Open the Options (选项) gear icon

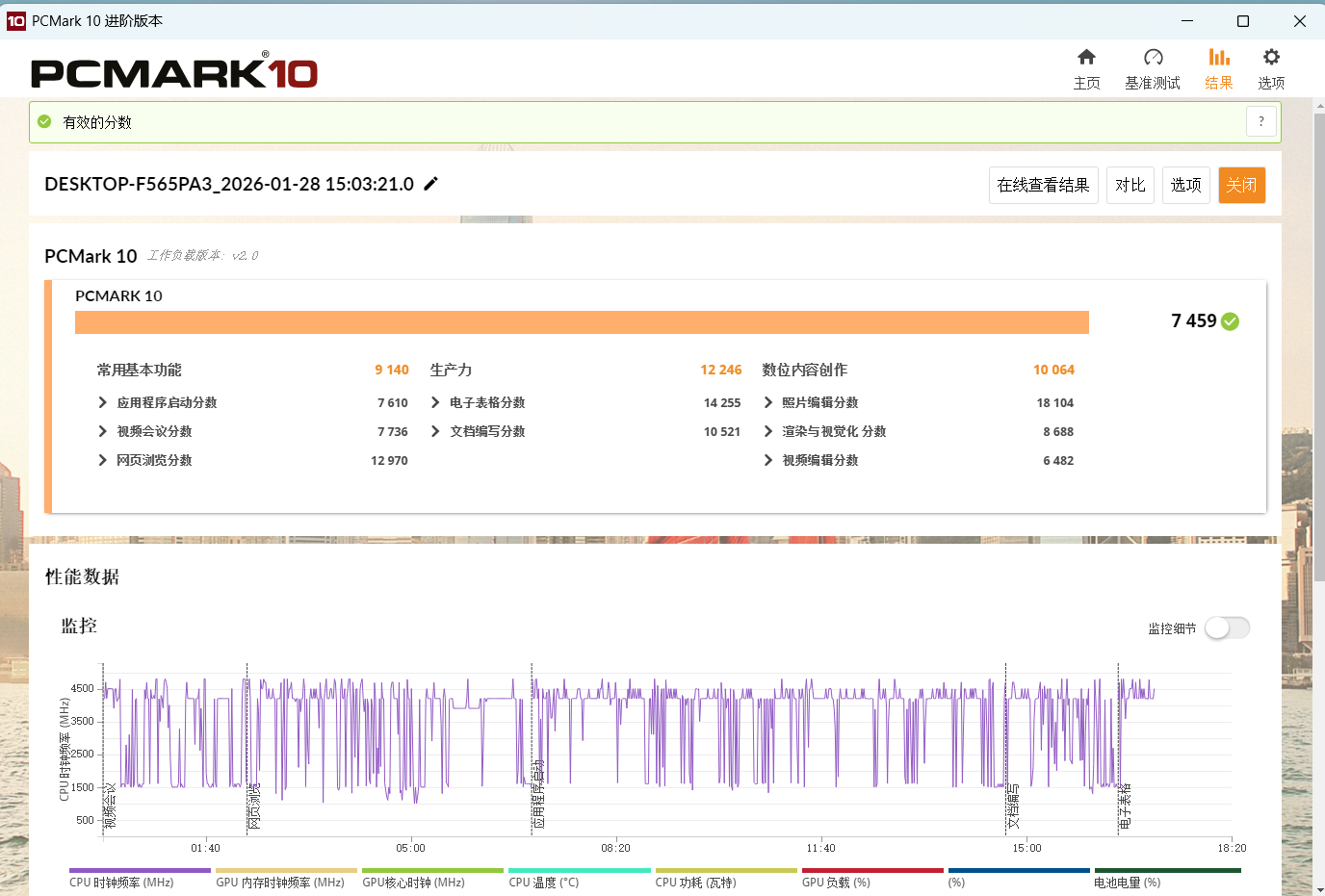pos(1271,58)
